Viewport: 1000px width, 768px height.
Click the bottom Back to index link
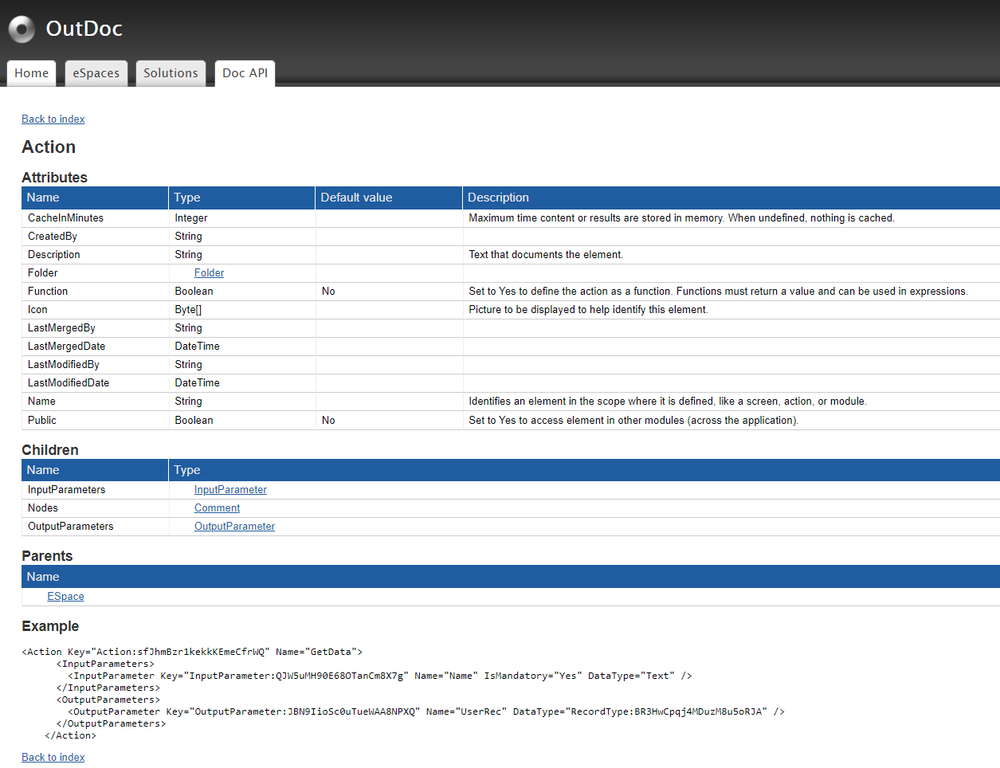point(52,757)
